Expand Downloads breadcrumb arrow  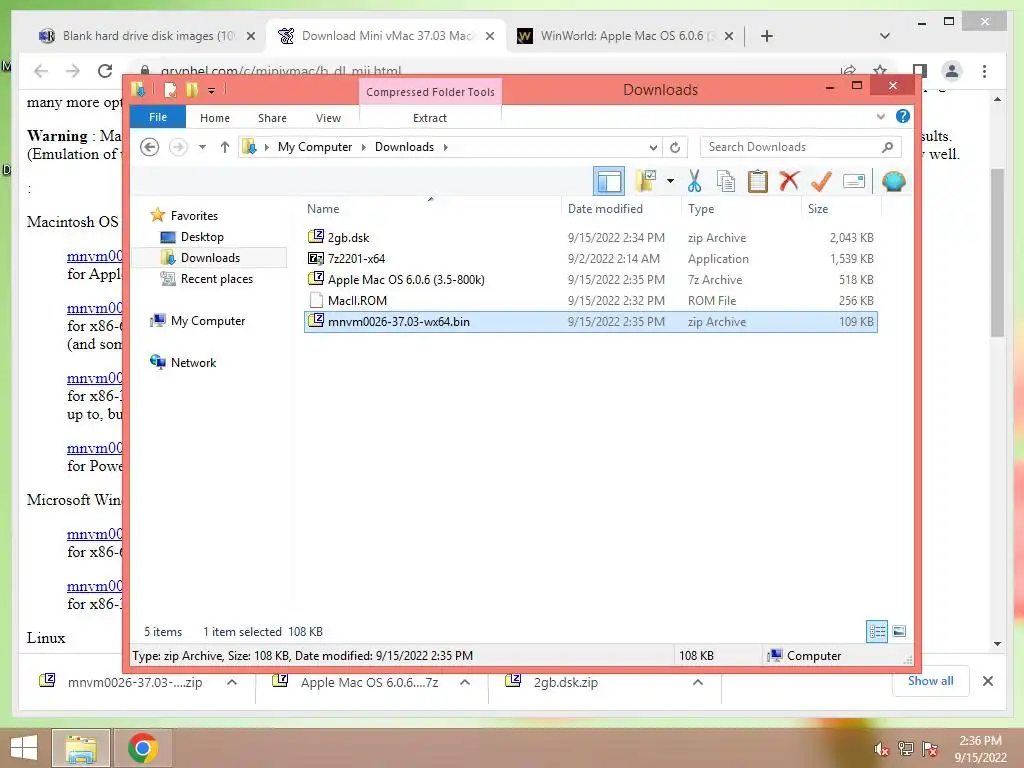click(445, 147)
